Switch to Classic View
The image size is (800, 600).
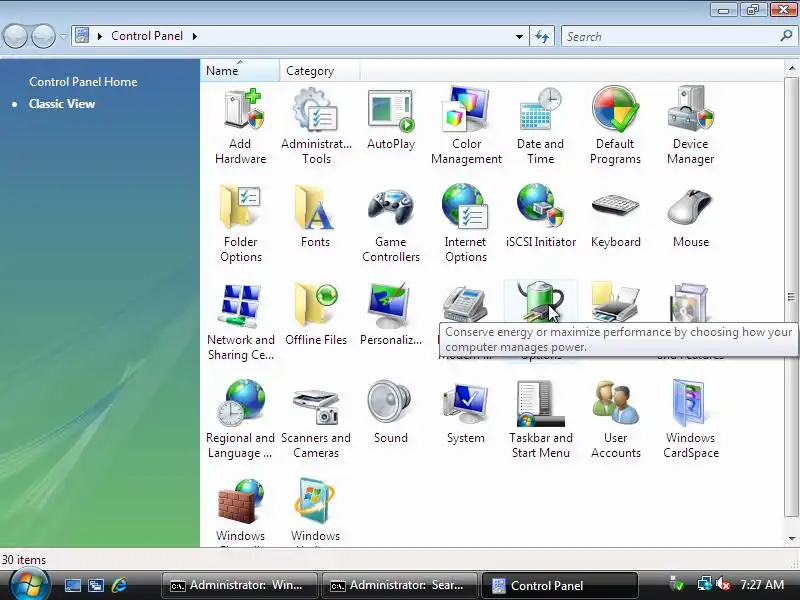tap(62, 104)
